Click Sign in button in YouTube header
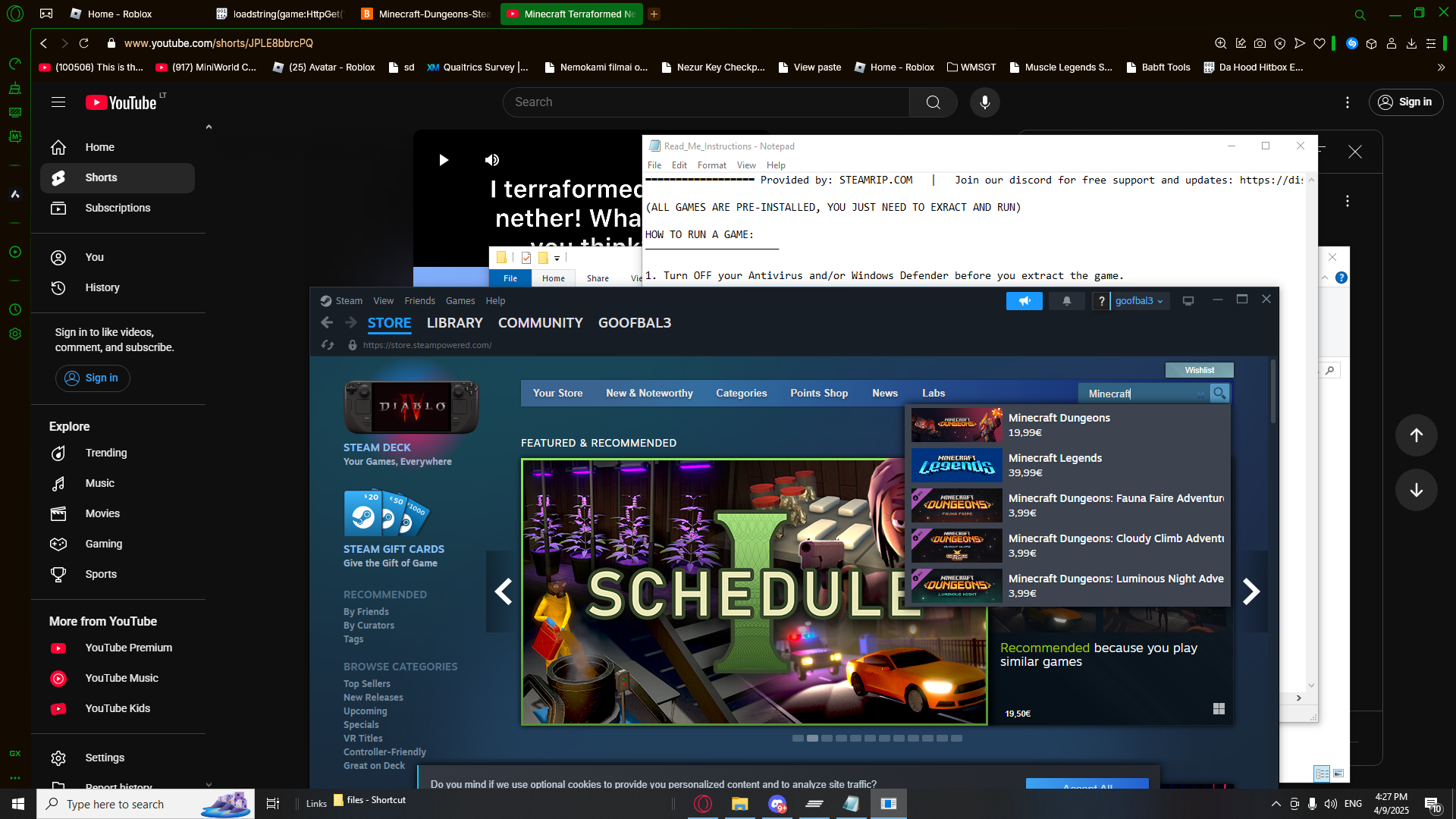The height and width of the screenshot is (819, 1456). [x=1405, y=102]
